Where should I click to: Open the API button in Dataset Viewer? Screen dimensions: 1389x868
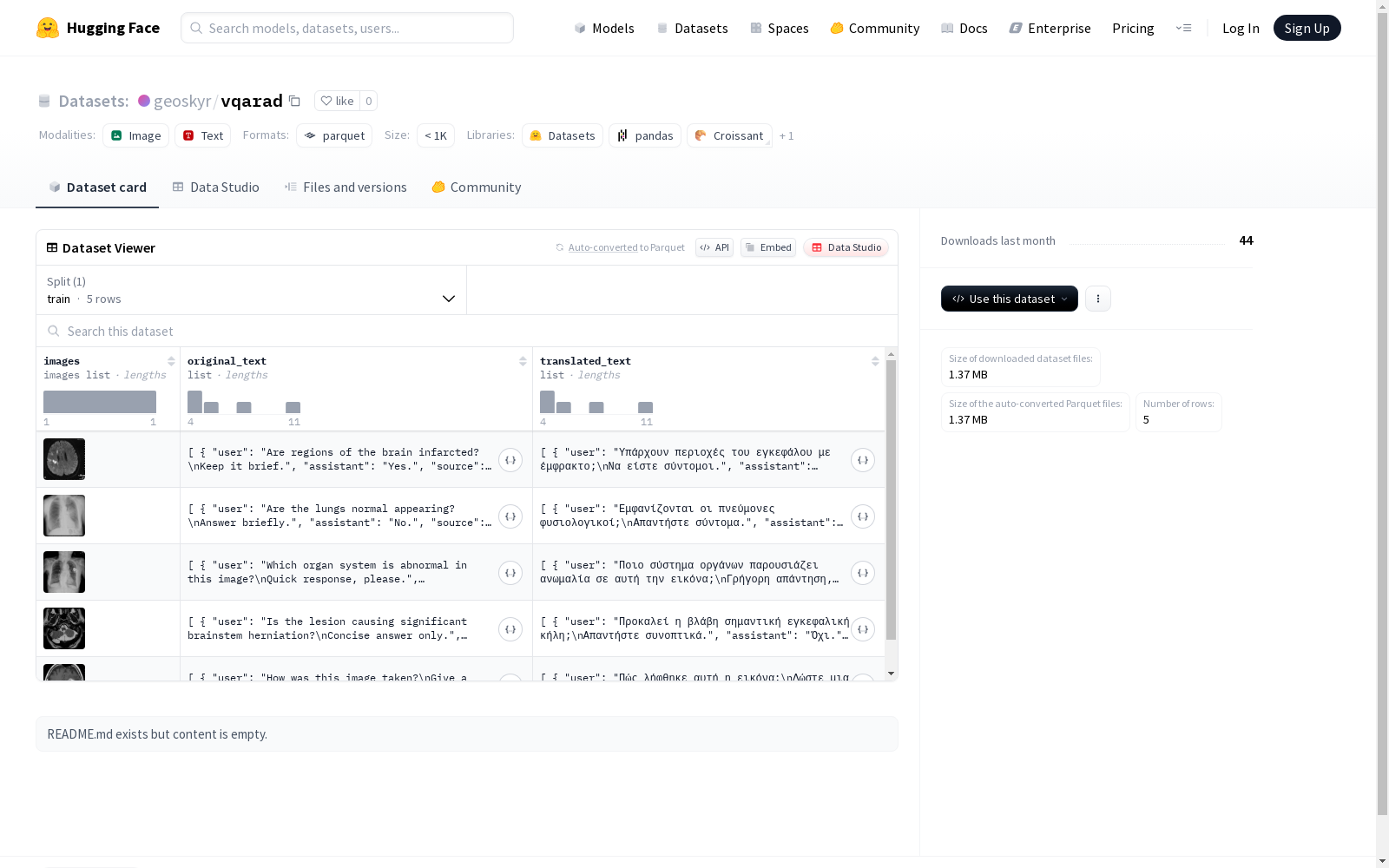coord(714,247)
